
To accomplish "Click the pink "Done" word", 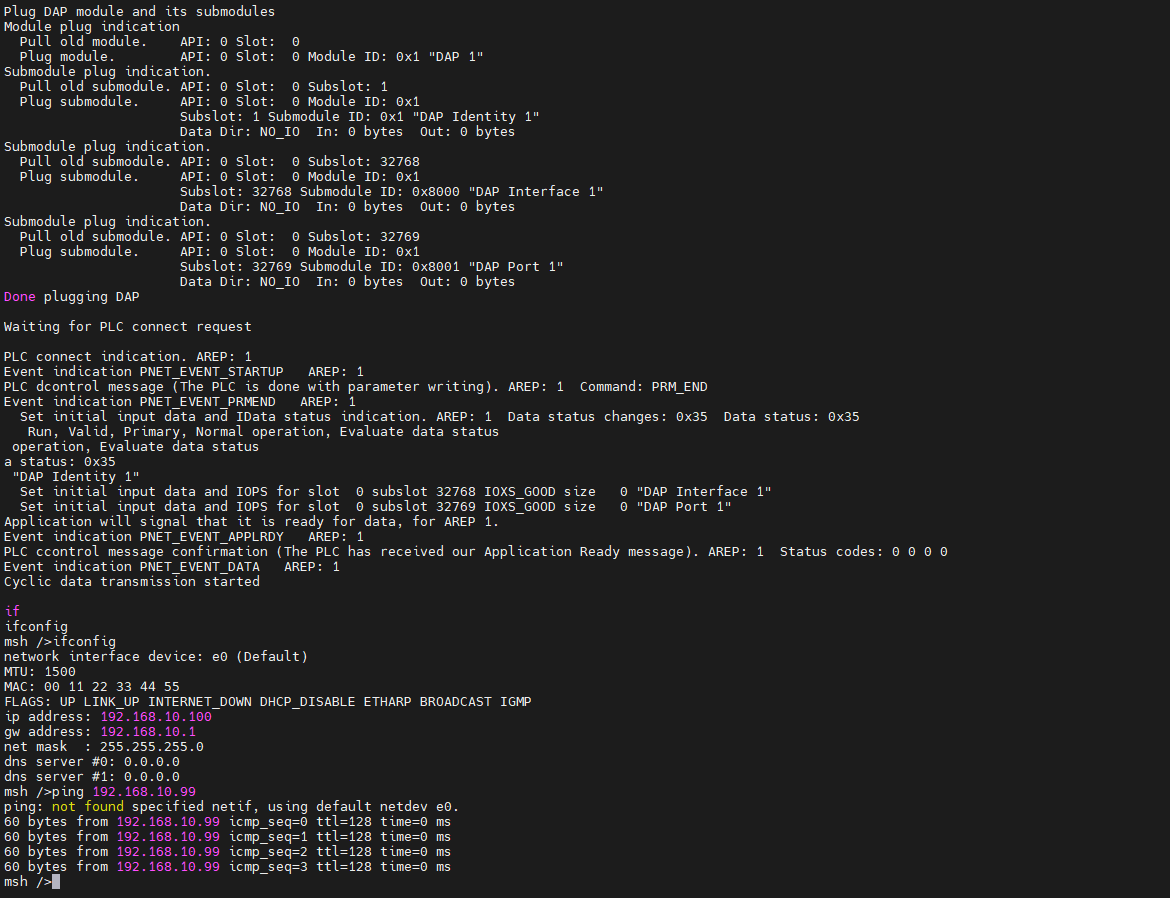I will 20,296.
